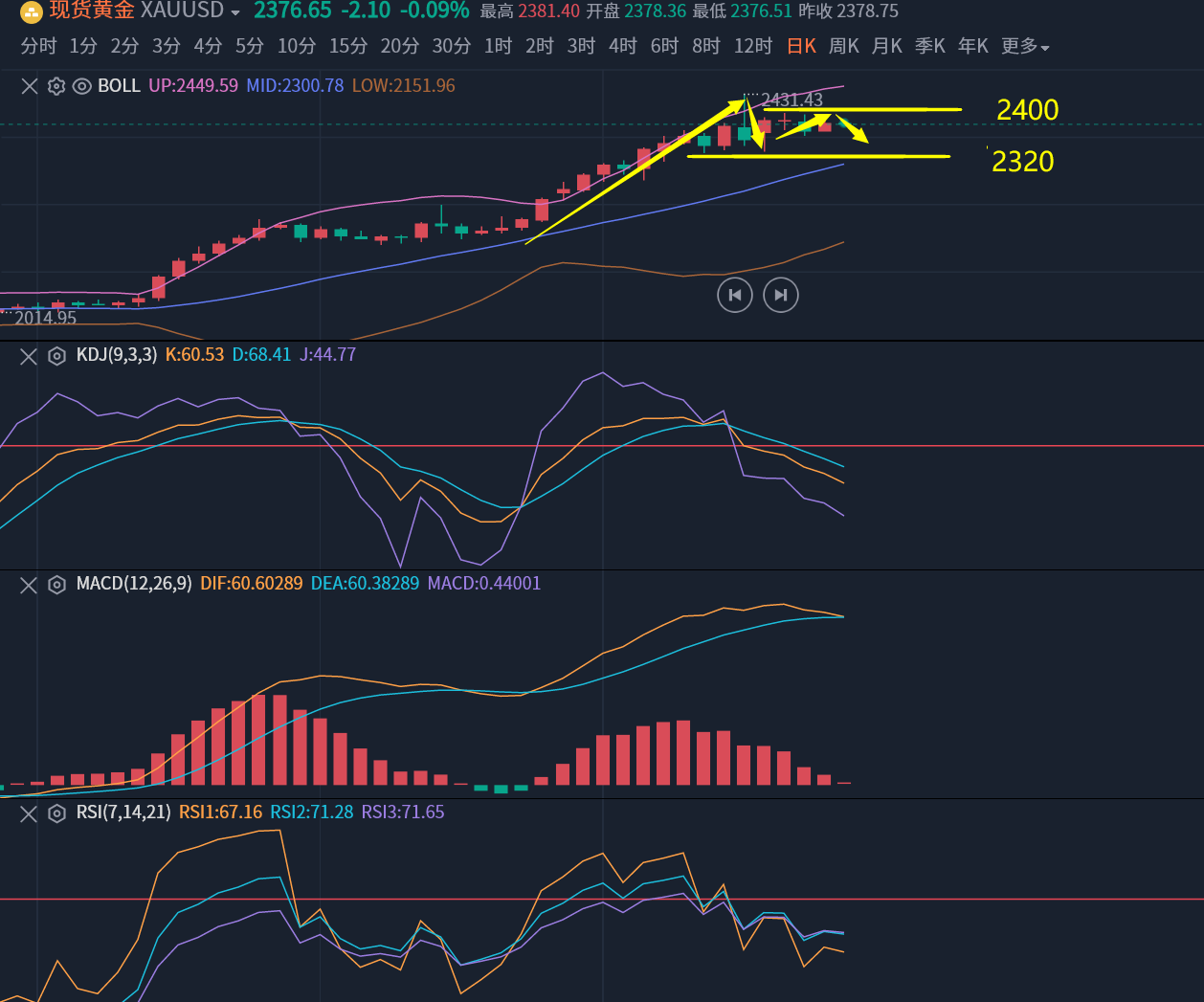This screenshot has width=1204, height=1002.
Task: Select the 1分 timeframe
Action: click(83, 46)
